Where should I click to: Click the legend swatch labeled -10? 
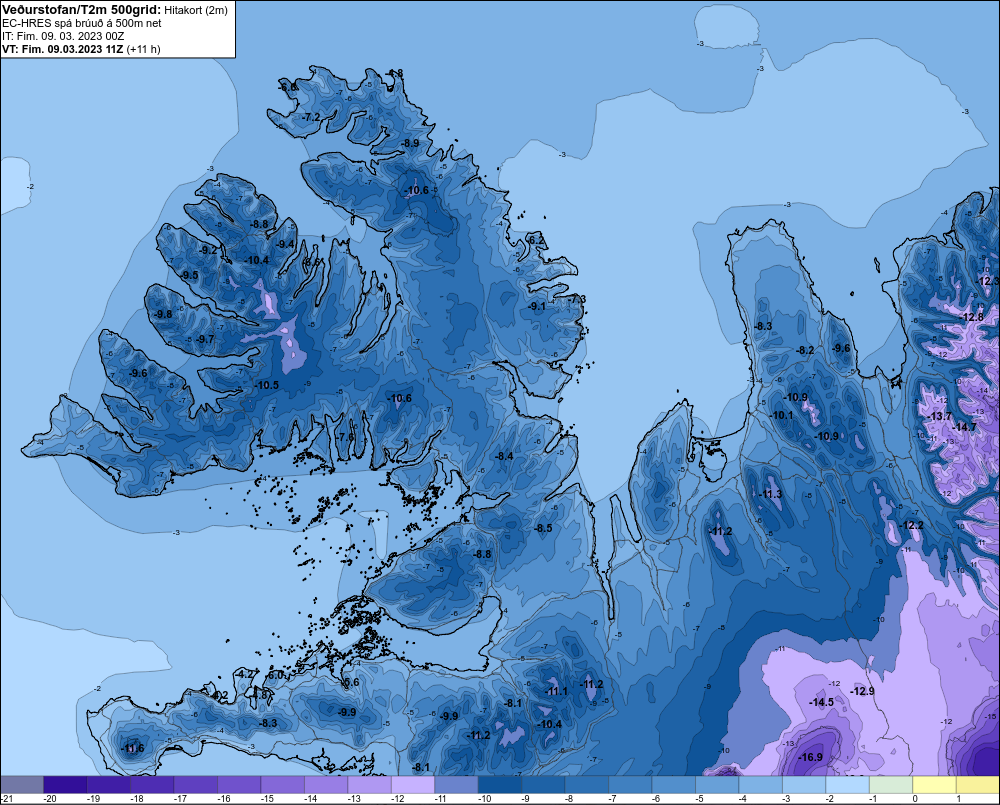[x=499, y=784]
